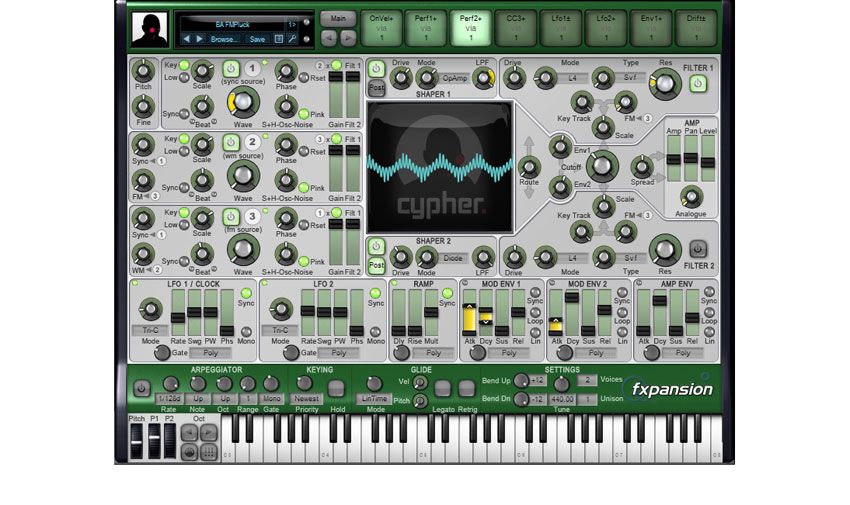Click the Glide Vel knob
The height and width of the screenshot is (505, 850).
420,383
